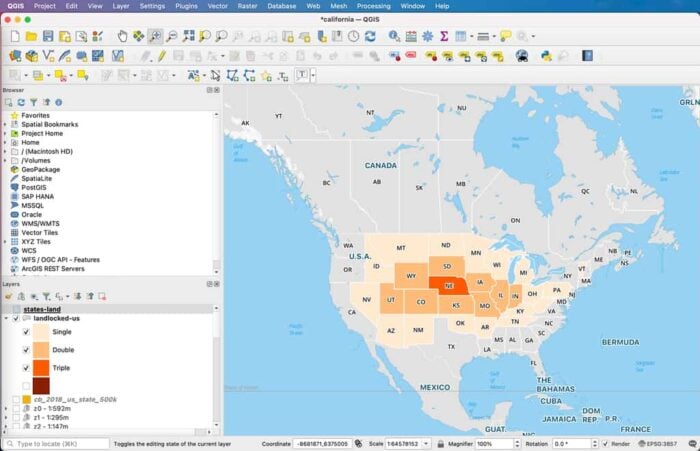Create a new project with New icon
The image size is (700, 451).
click(15, 36)
